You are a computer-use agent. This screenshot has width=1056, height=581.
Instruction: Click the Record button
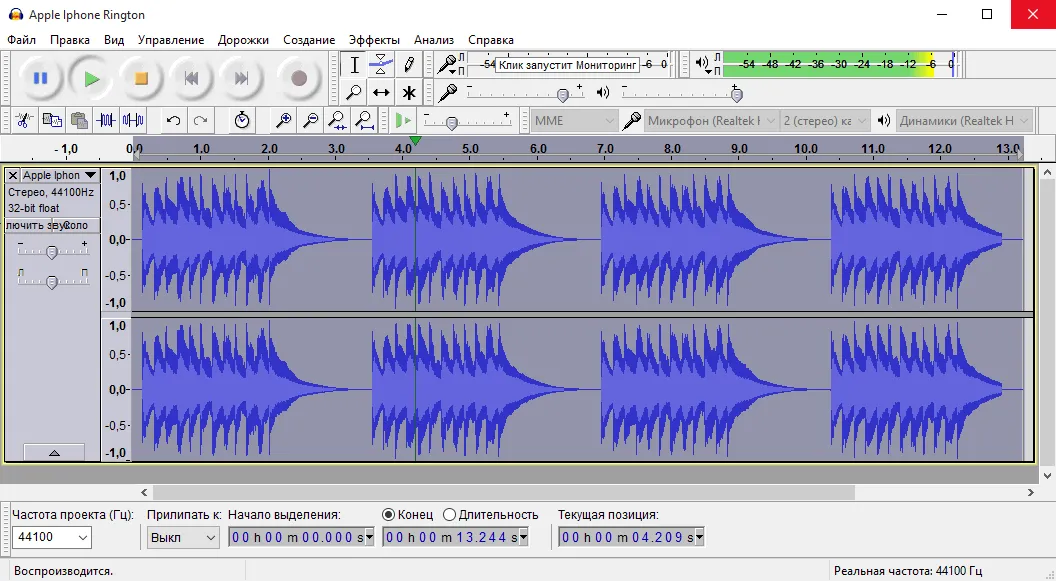(x=298, y=78)
